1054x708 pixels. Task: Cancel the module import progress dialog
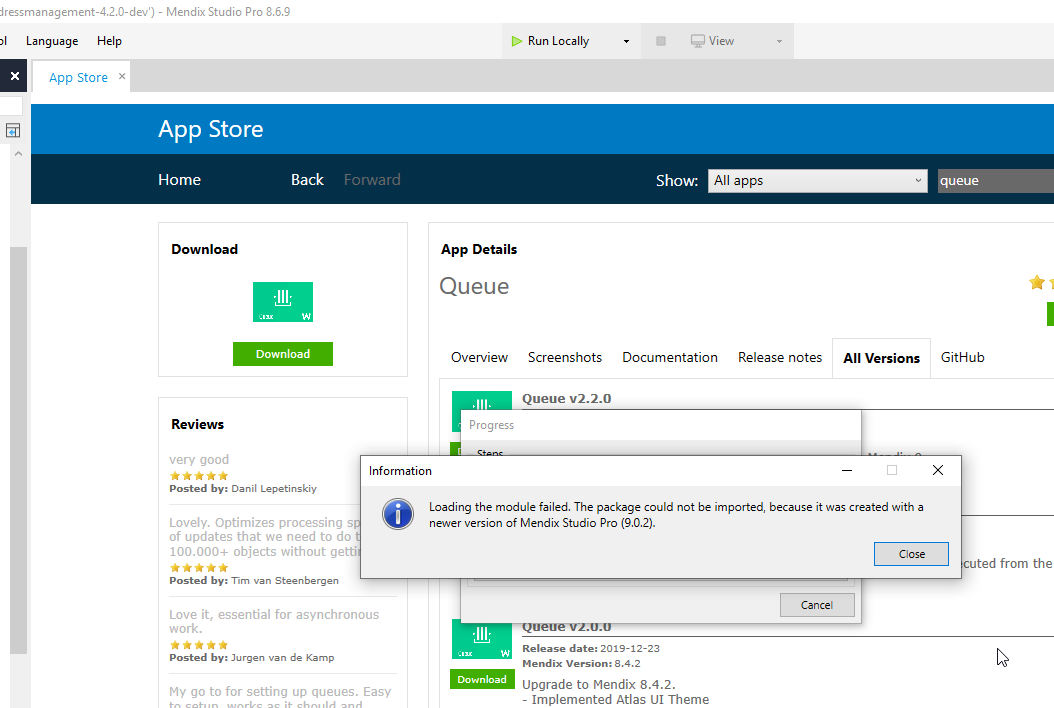(817, 604)
